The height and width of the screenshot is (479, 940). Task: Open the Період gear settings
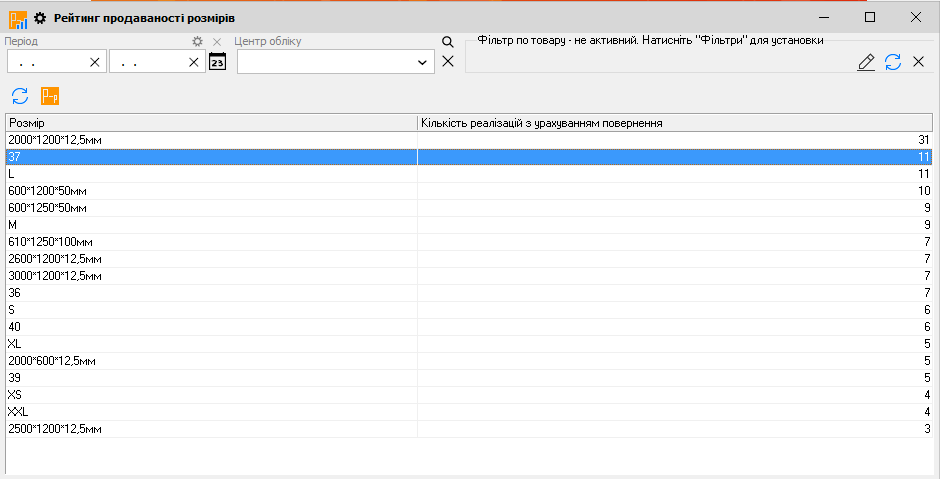pyautogui.click(x=198, y=42)
